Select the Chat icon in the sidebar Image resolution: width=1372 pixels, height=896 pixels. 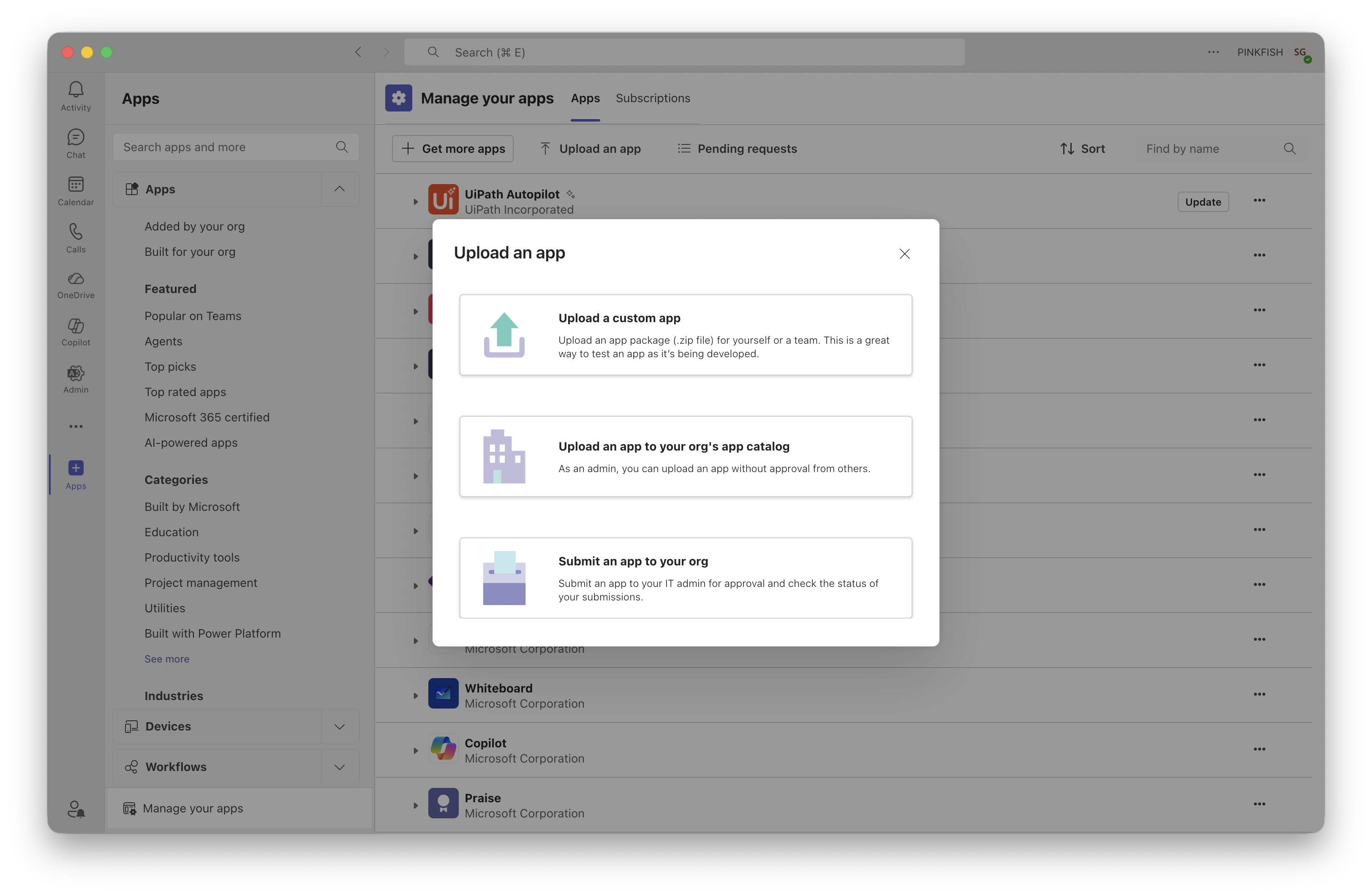[76, 143]
